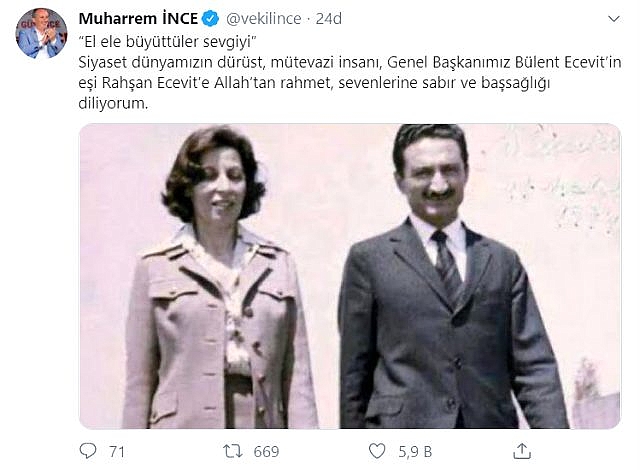This screenshot has width=640, height=470.
Task: Click the 71 replies count
Action: (117, 452)
